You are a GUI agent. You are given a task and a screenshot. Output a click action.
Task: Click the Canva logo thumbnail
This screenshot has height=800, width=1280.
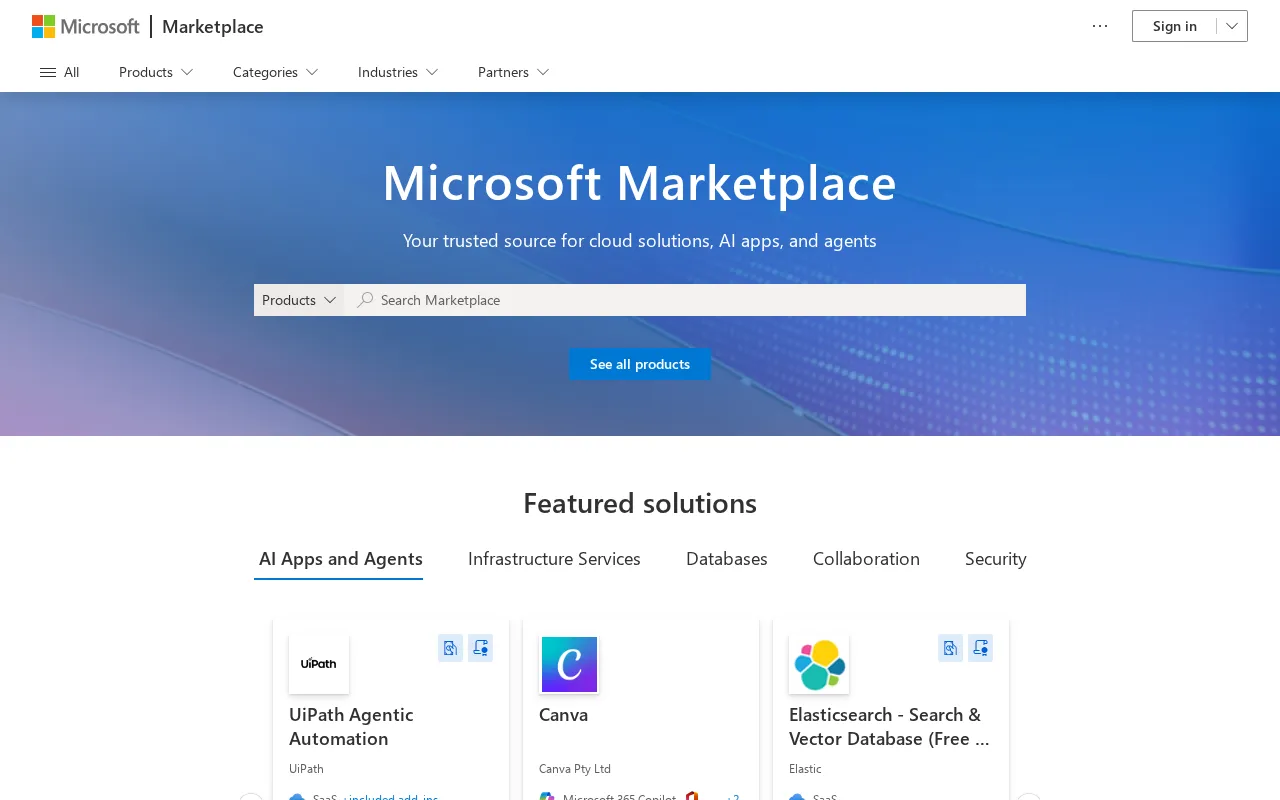point(569,664)
